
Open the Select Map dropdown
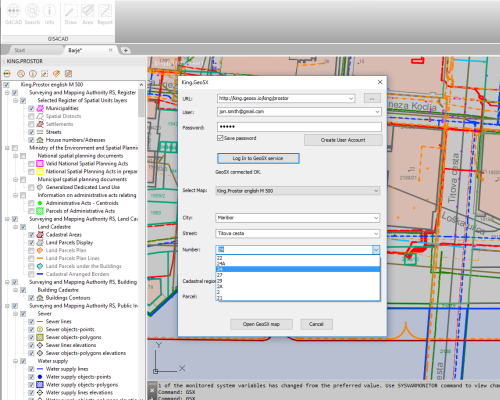(x=297, y=191)
